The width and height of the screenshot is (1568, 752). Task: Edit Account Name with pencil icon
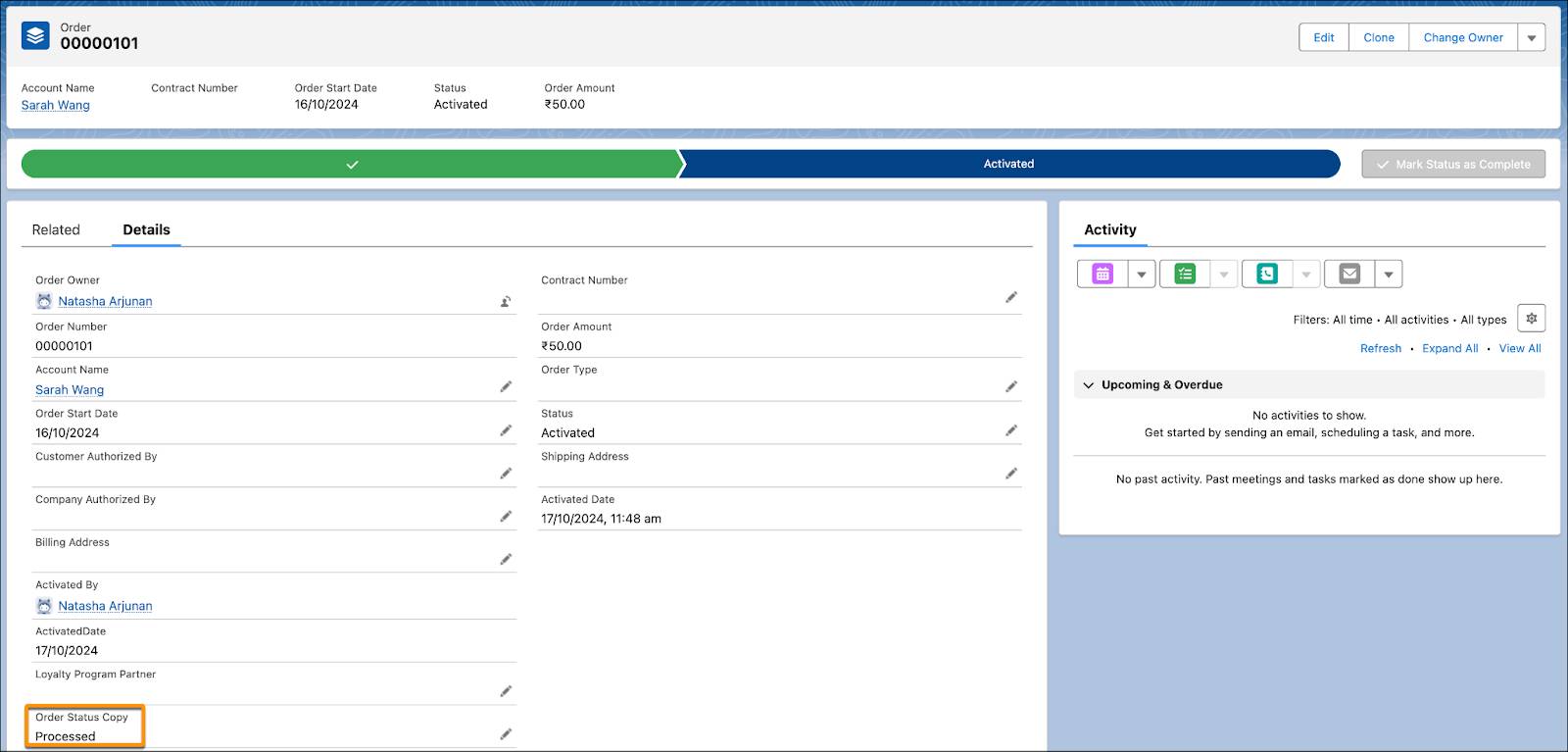506,386
